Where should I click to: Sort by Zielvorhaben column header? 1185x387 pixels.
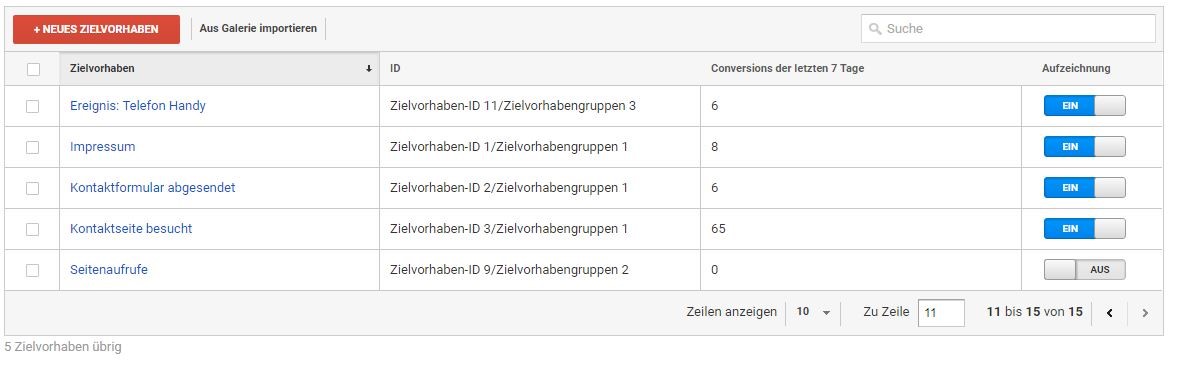(x=102, y=69)
